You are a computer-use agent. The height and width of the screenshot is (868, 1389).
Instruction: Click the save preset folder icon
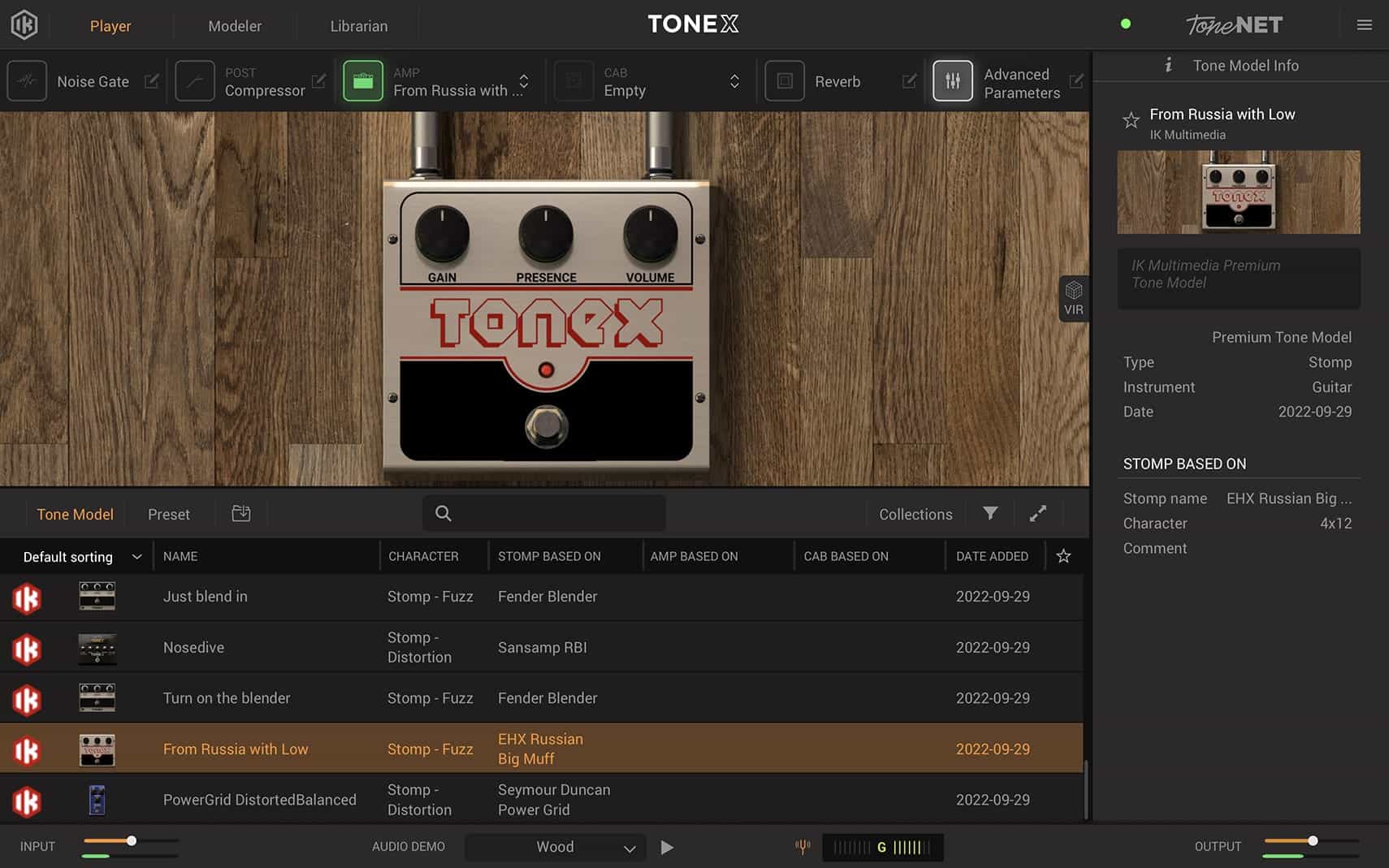(241, 513)
